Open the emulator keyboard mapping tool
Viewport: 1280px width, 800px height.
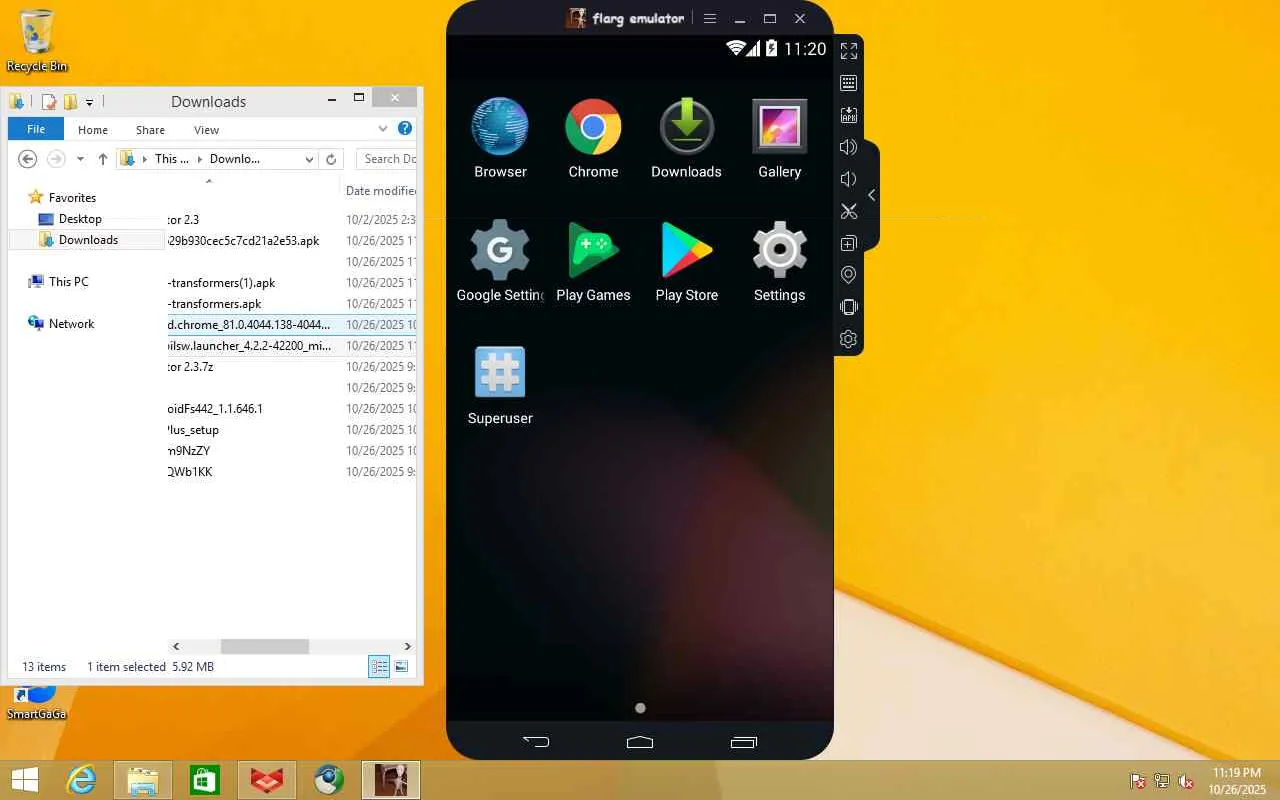point(848,83)
